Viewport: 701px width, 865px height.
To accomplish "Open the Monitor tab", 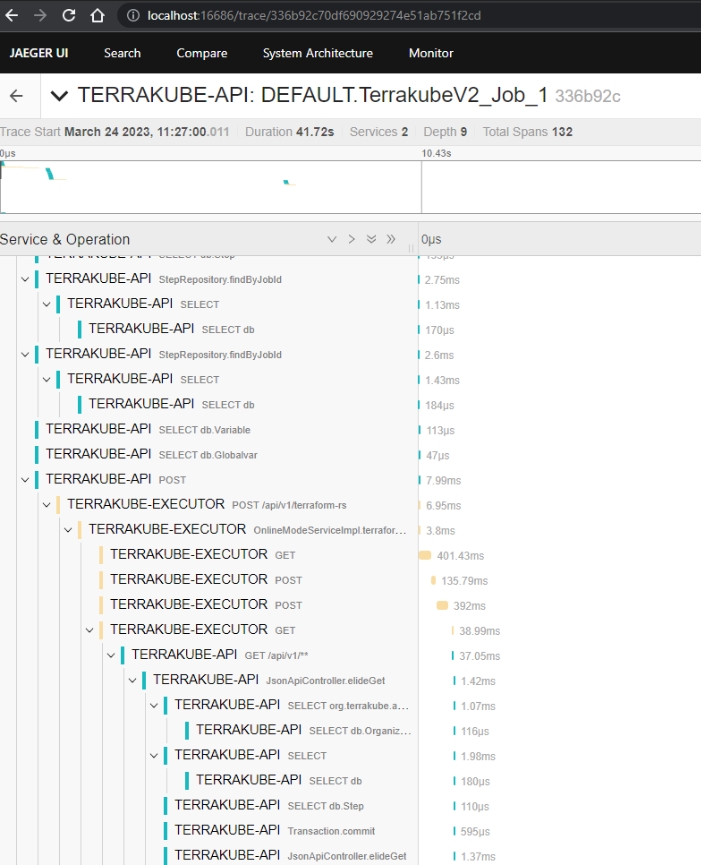I will click(x=431, y=53).
